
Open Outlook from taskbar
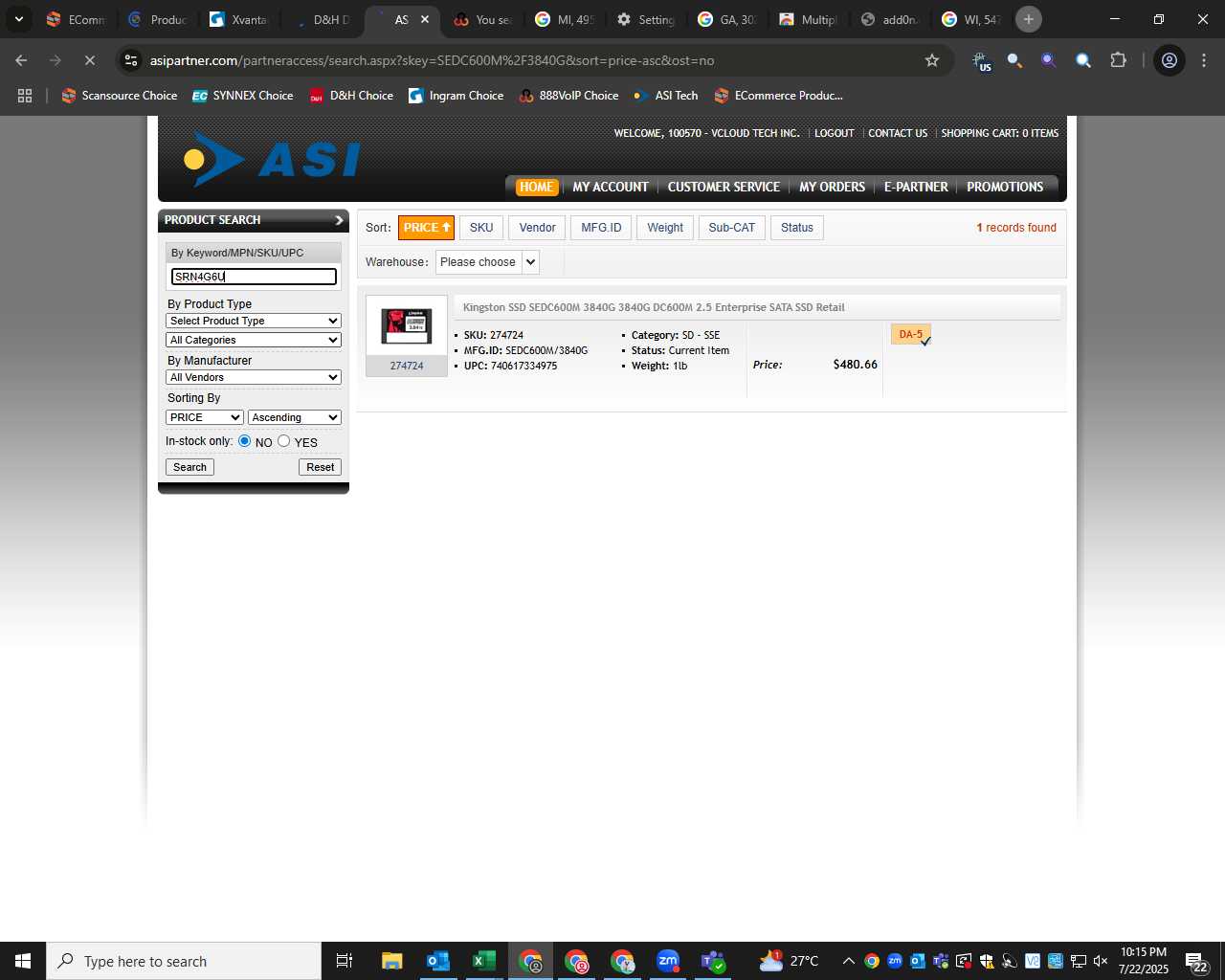[438, 961]
